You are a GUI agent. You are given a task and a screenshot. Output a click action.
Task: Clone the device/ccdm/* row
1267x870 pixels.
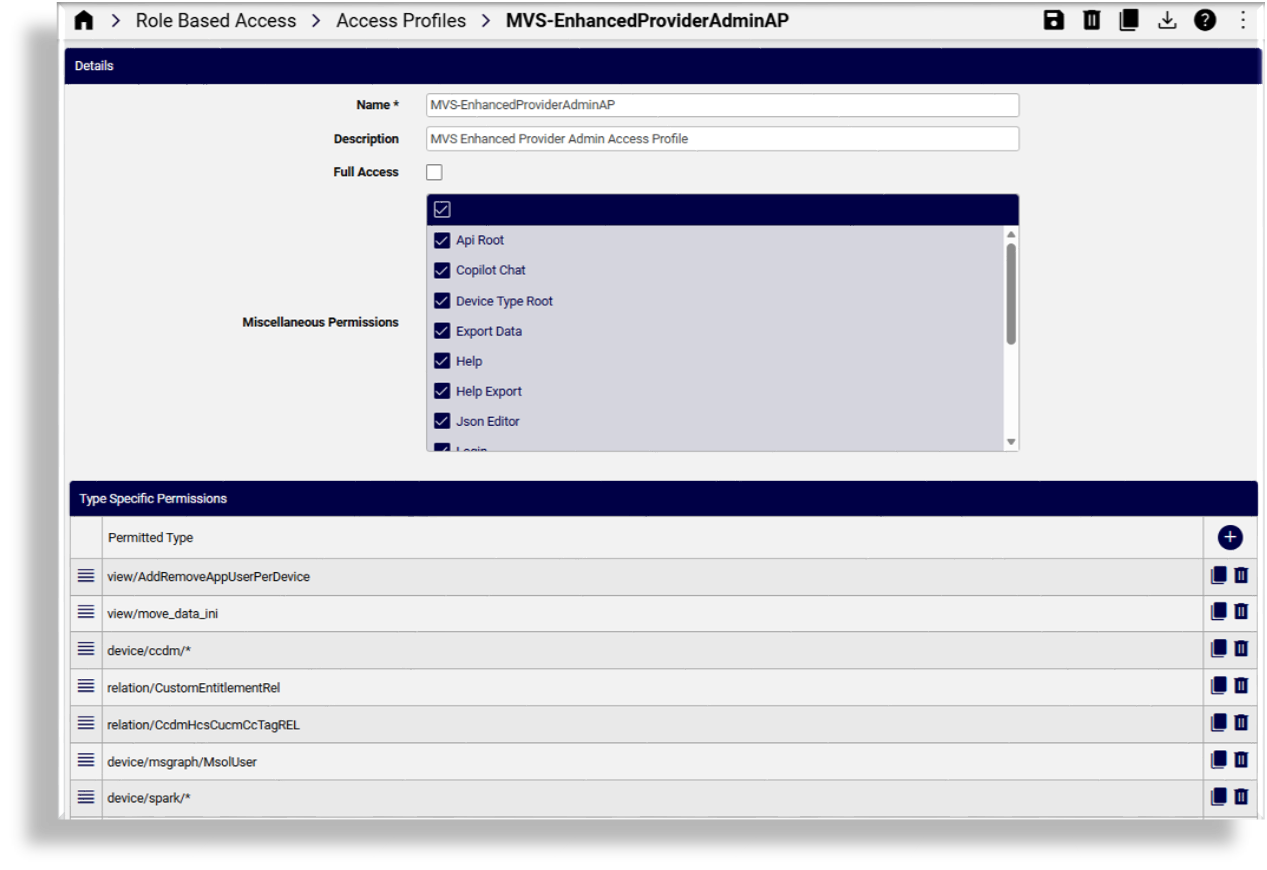coord(1218,649)
